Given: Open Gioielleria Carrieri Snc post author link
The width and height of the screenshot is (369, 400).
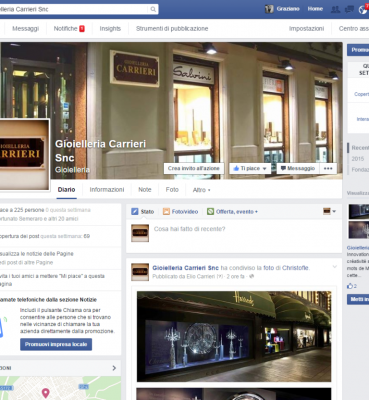Looking at the screenshot, I should click(x=185, y=268).
